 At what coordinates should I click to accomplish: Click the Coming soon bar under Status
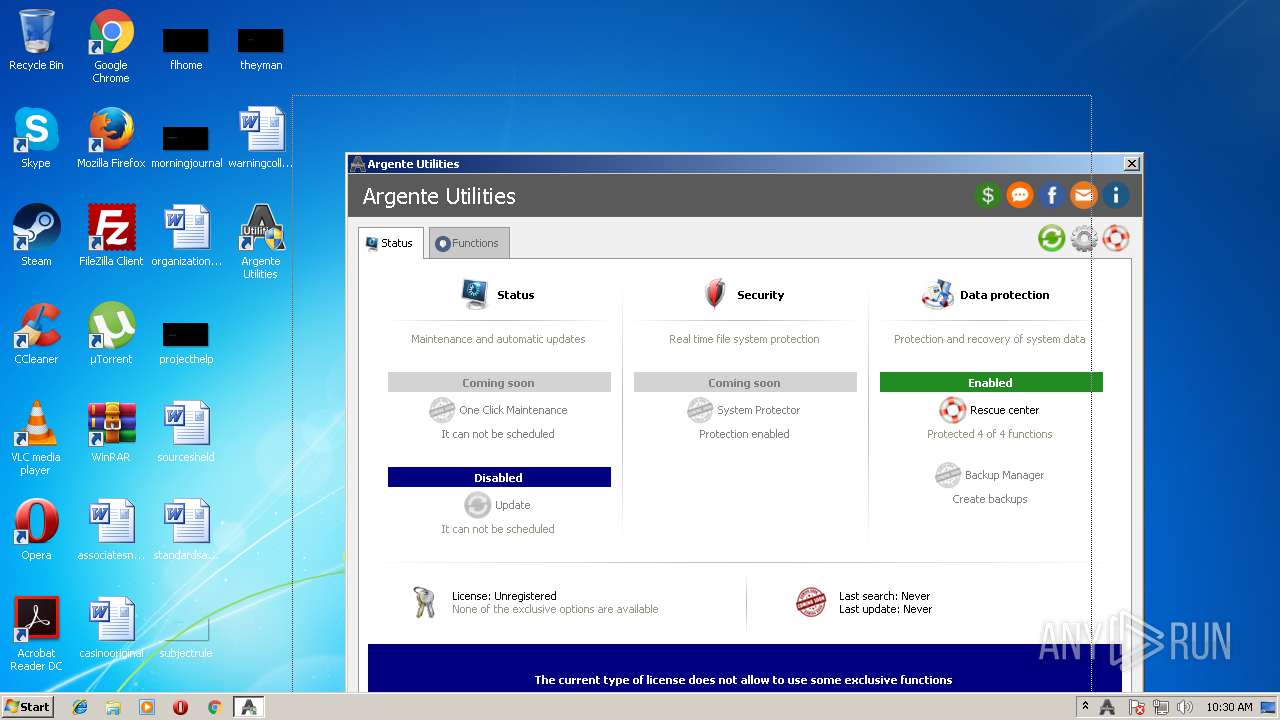coord(499,382)
